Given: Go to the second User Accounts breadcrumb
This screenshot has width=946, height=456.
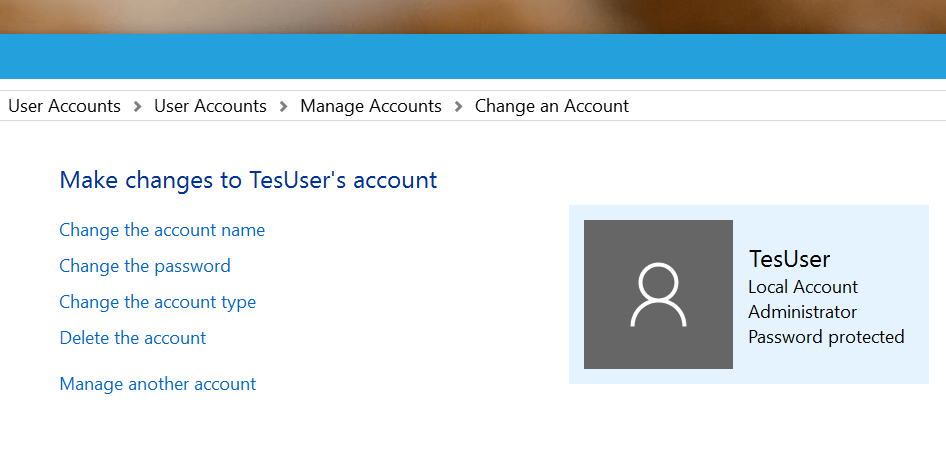Looking at the screenshot, I should 211,106.
